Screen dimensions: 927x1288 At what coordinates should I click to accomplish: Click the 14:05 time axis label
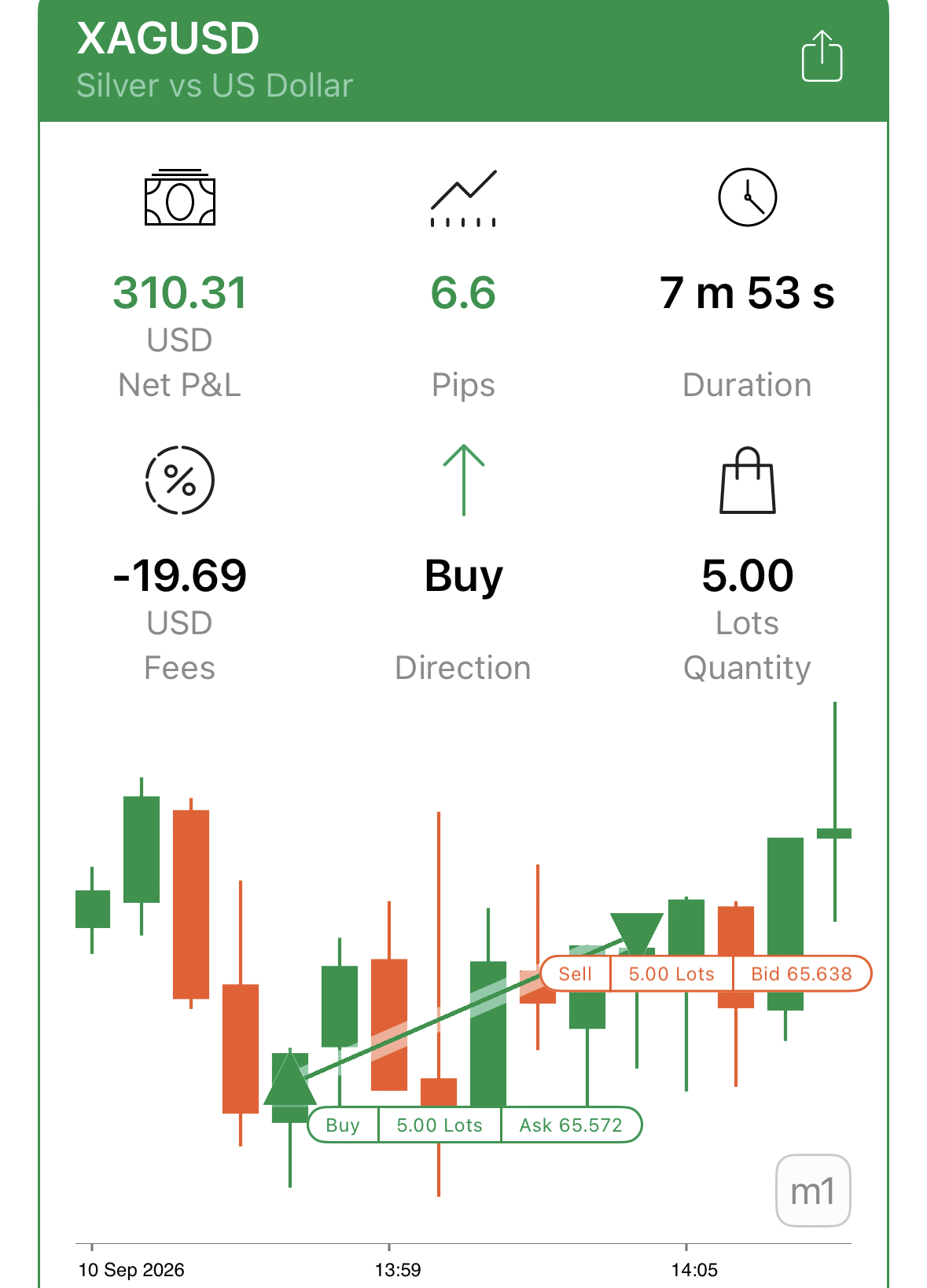point(694,1270)
